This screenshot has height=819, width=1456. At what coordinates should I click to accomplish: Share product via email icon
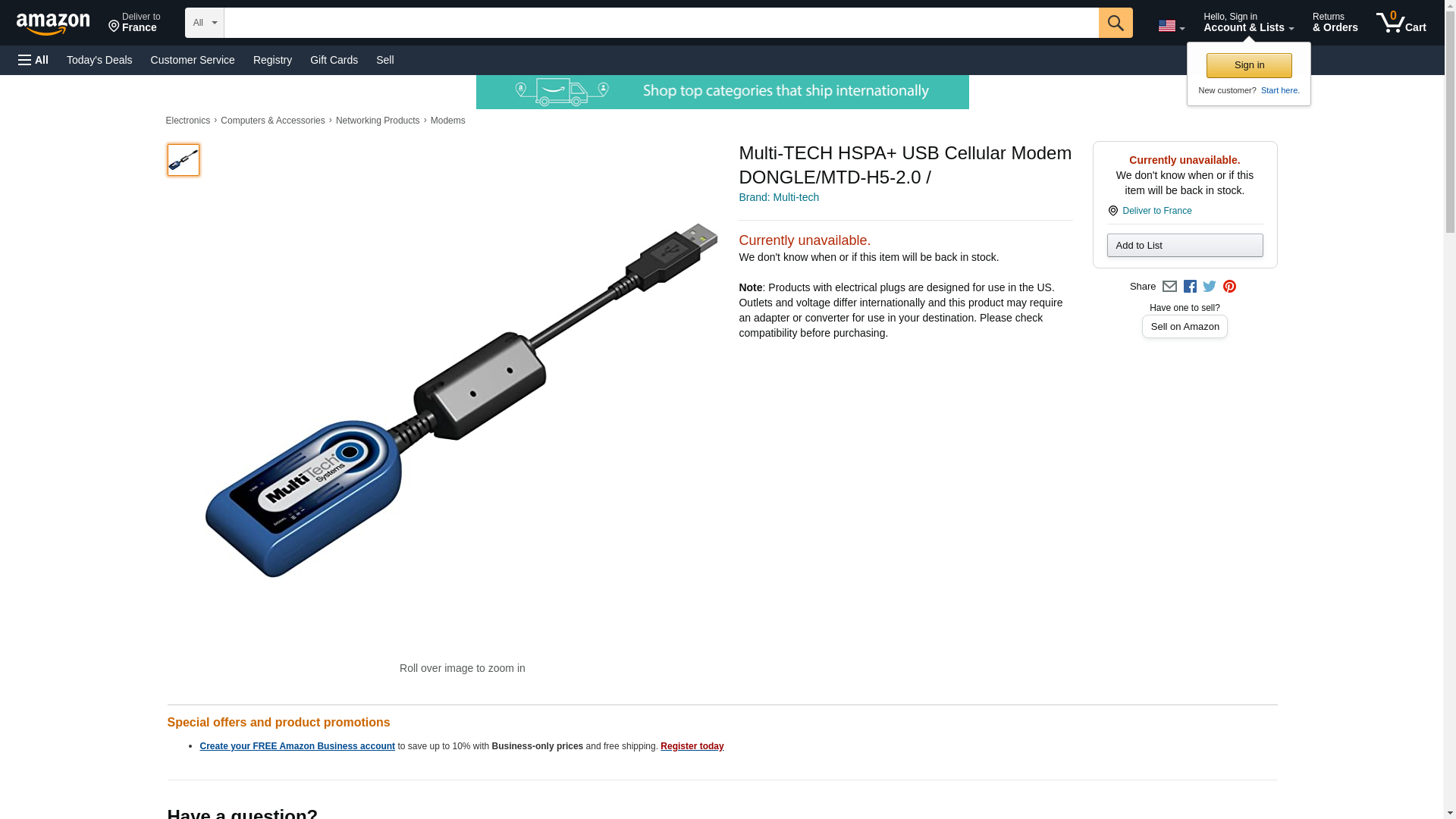click(1169, 287)
